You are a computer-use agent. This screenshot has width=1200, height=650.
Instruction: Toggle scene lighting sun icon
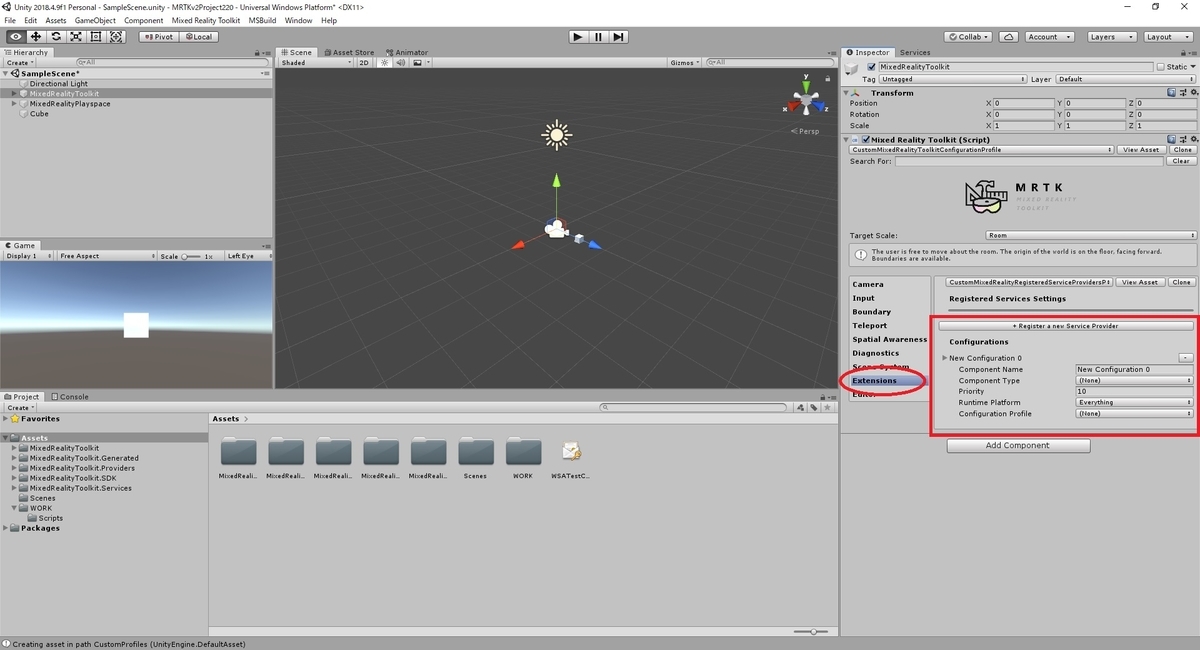[383, 63]
